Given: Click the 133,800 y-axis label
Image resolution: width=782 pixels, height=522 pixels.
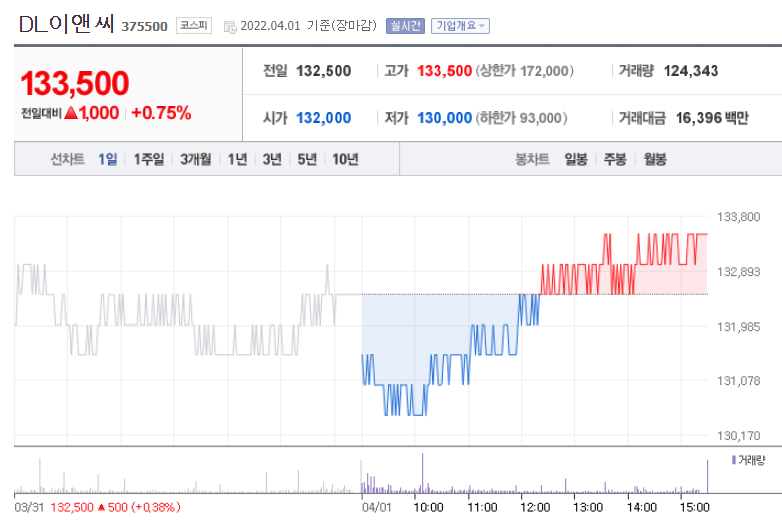Looking at the screenshot, I should (x=739, y=217).
